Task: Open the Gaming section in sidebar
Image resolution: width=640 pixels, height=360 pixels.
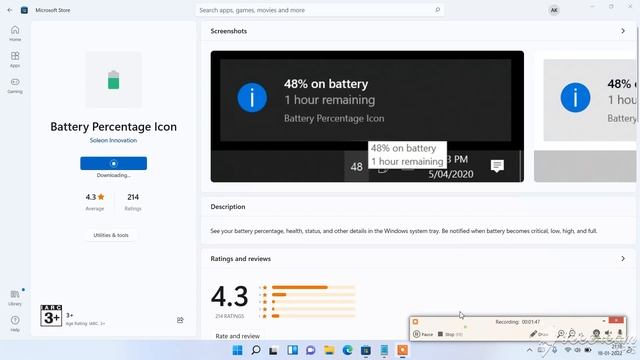Action: 15,86
